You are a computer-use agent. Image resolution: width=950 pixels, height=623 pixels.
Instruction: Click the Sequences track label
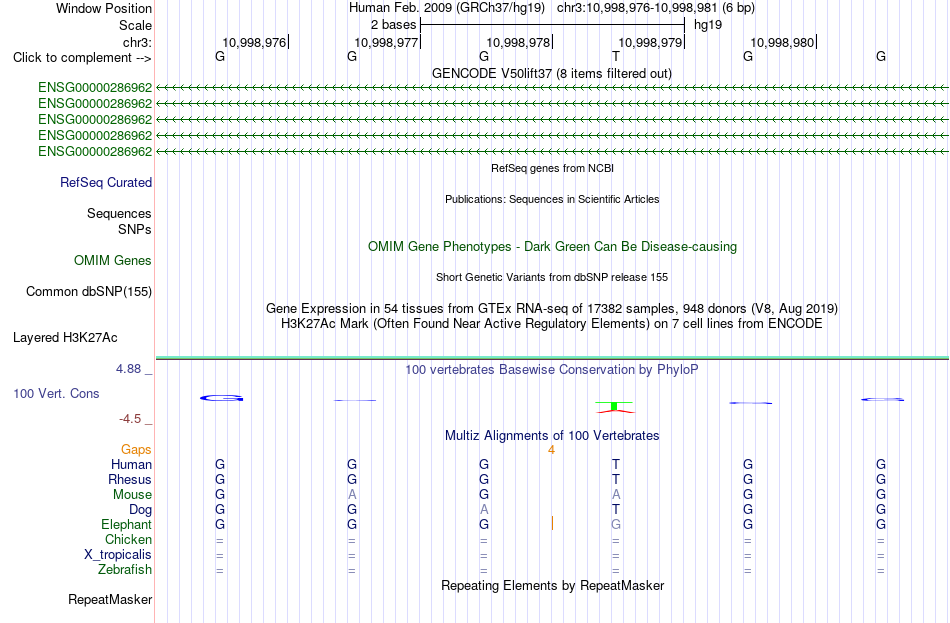(x=119, y=213)
